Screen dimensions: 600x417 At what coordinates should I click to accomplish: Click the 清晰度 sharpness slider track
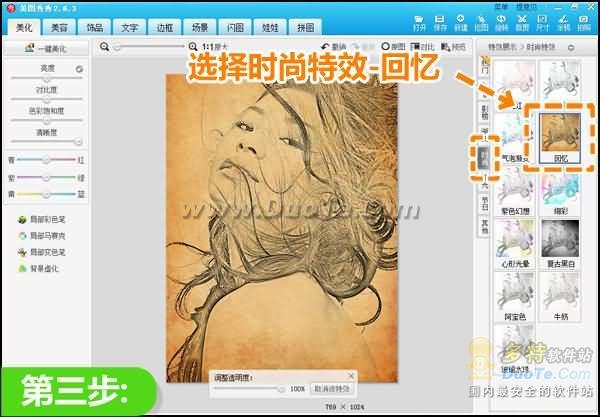pyautogui.click(x=46, y=142)
